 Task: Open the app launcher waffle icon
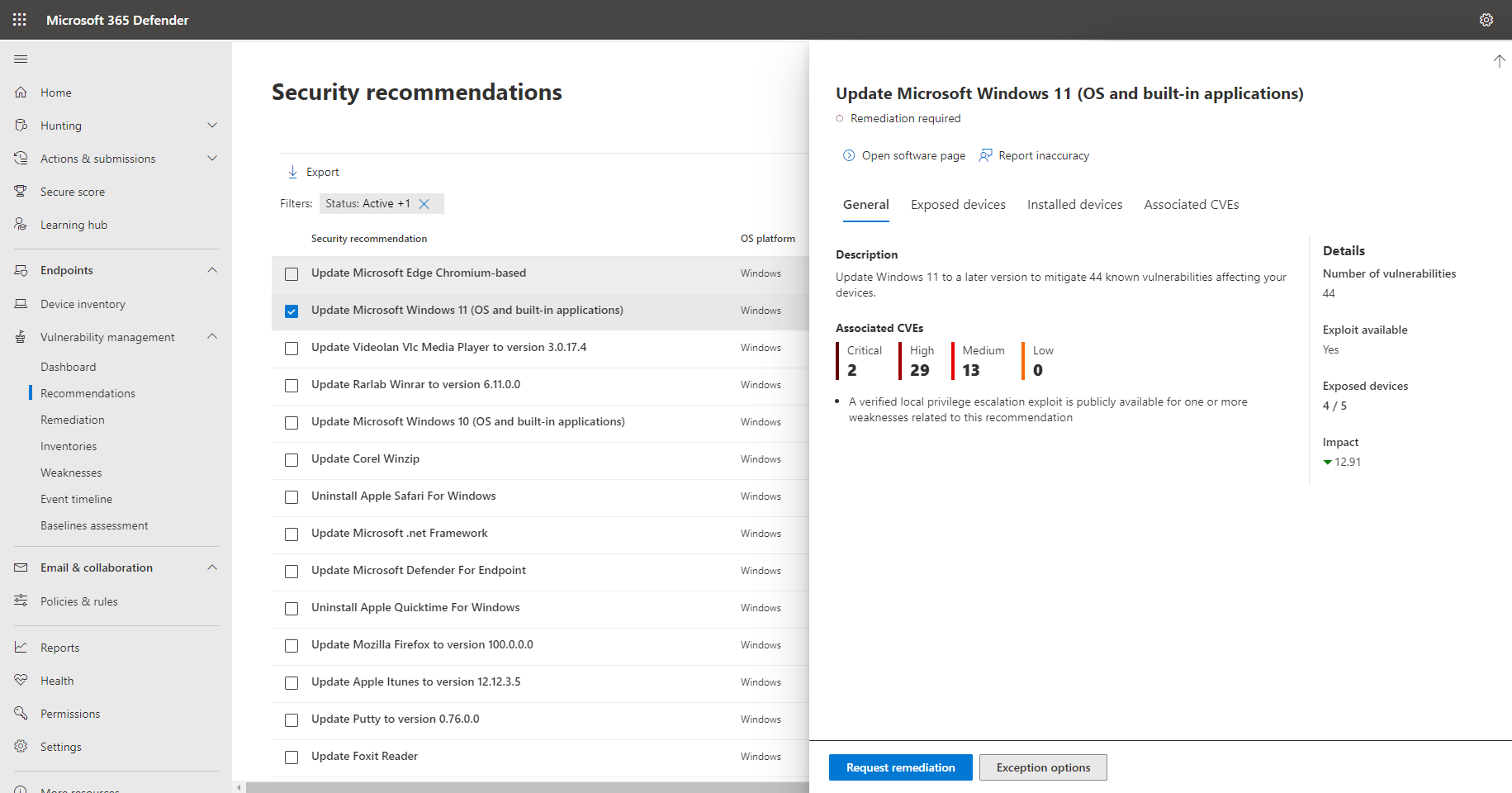[x=20, y=20]
